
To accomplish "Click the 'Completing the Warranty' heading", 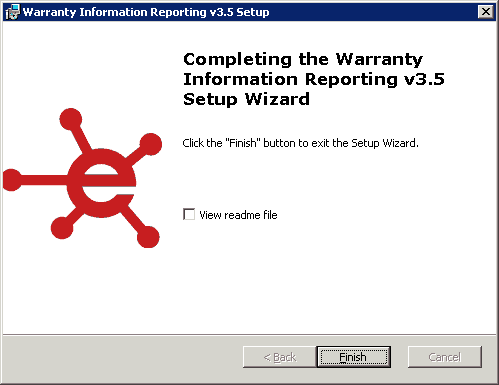I will pyautogui.click(x=314, y=79).
